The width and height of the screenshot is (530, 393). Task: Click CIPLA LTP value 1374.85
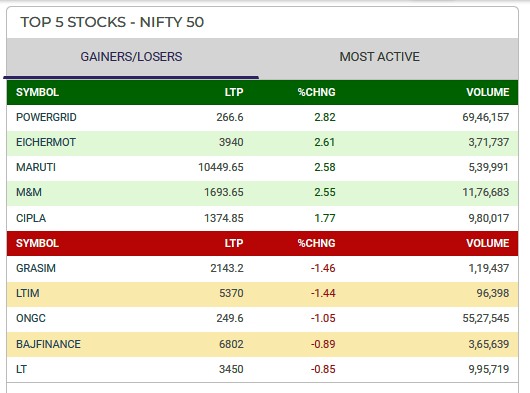point(224,218)
